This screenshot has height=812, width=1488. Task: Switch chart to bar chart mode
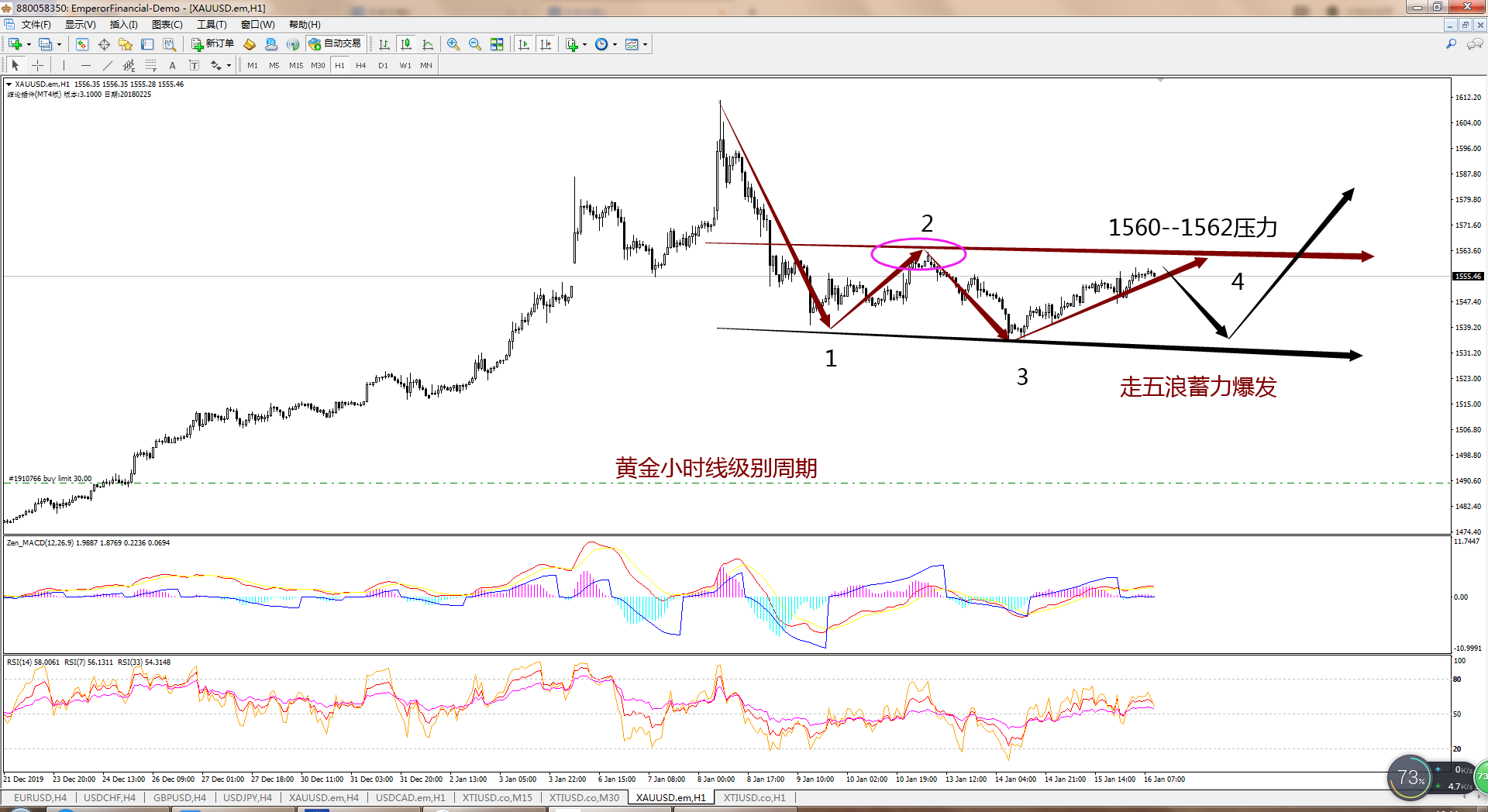pyautogui.click(x=384, y=44)
